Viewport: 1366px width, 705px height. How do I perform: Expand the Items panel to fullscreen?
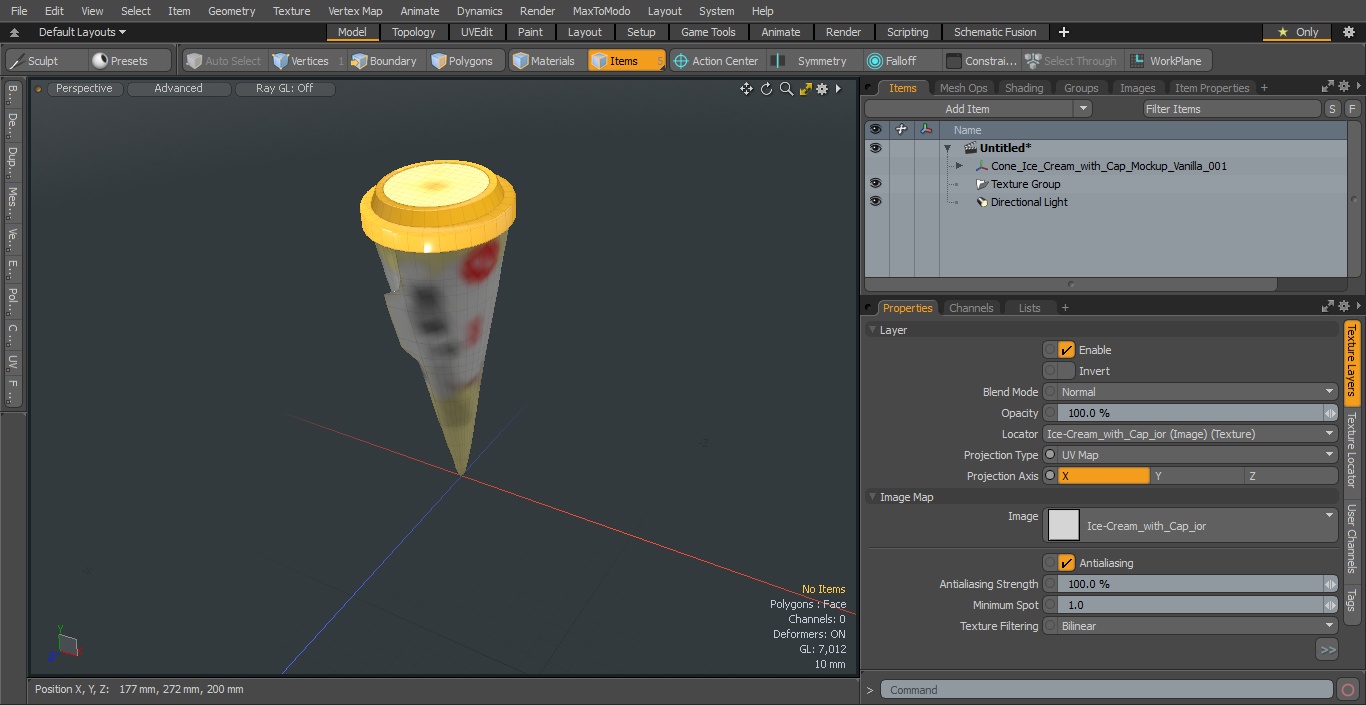click(x=1328, y=87)
